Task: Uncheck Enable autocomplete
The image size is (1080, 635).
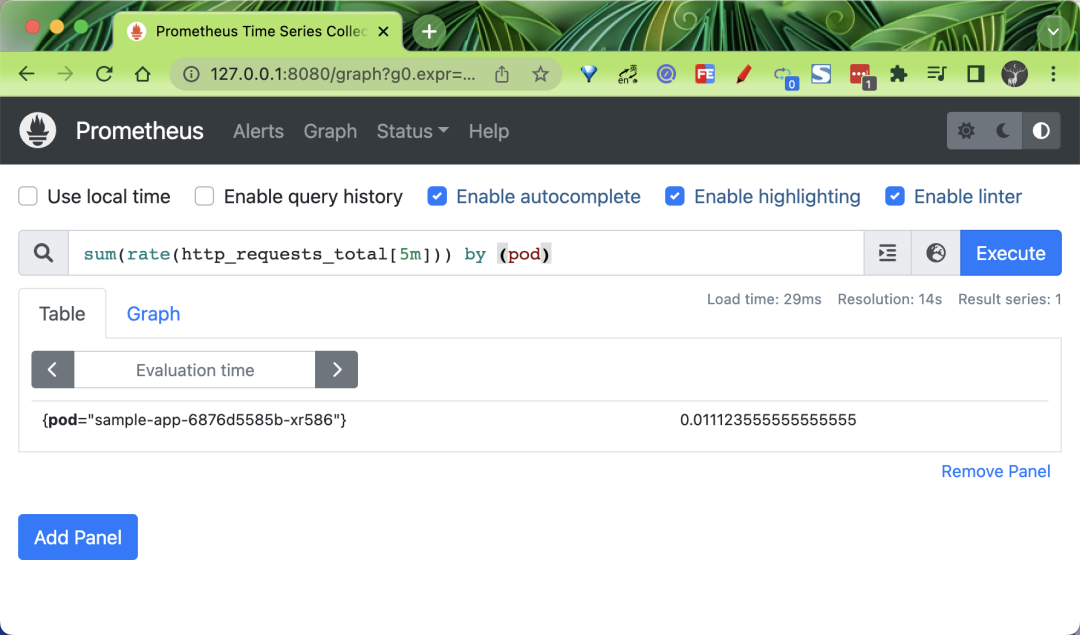Action: coord(437,196)
